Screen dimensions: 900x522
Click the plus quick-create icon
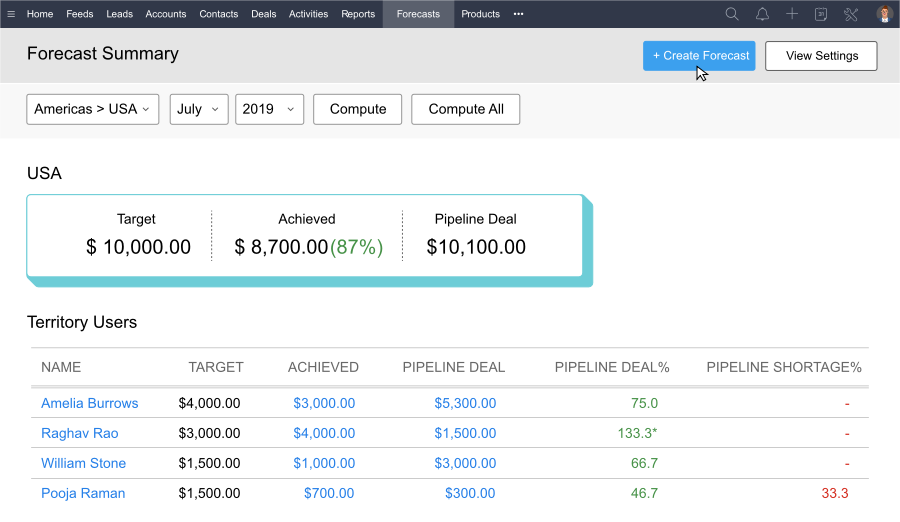[792, 14]
